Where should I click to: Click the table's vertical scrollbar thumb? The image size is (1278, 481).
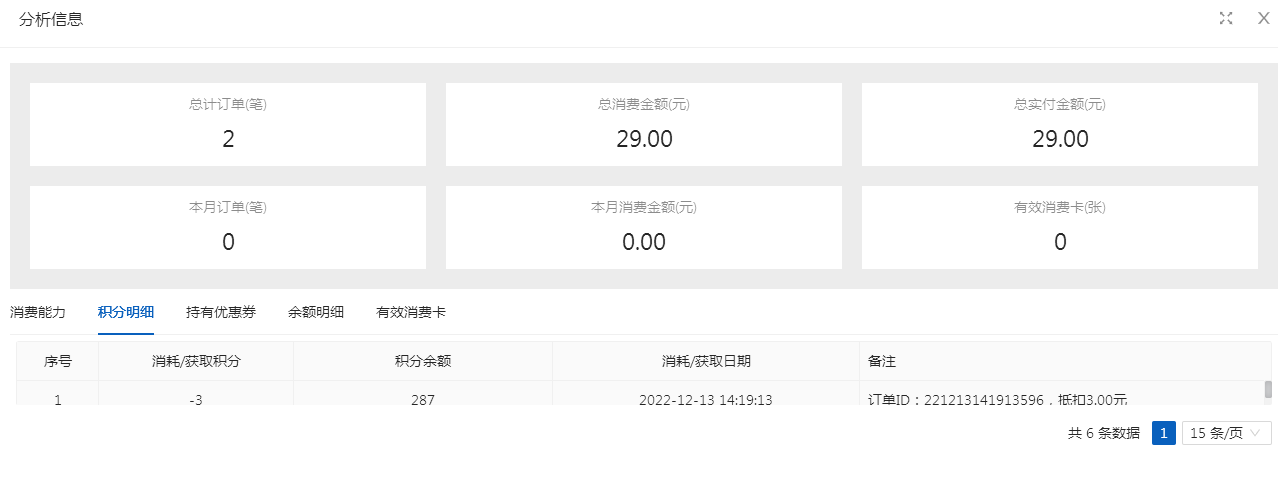pos(1268,389)
